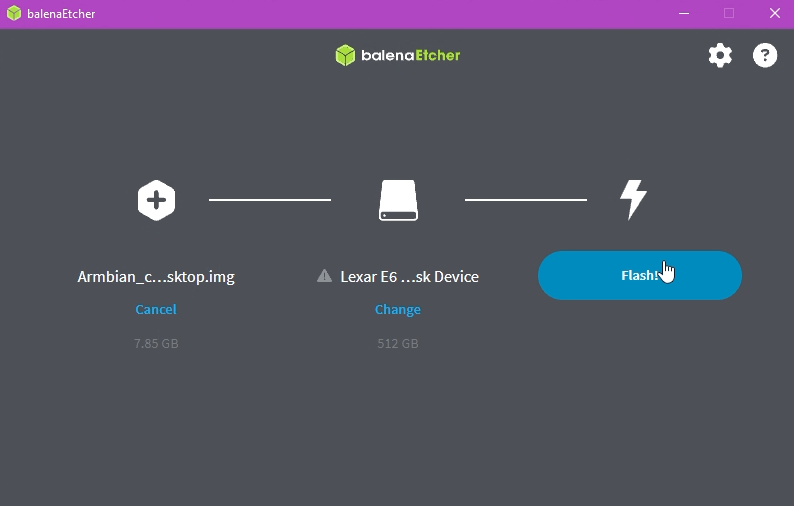Select the Armbian_c...sktop.img file name
This screenshot has width=794, height=506.
coord(156,277)
